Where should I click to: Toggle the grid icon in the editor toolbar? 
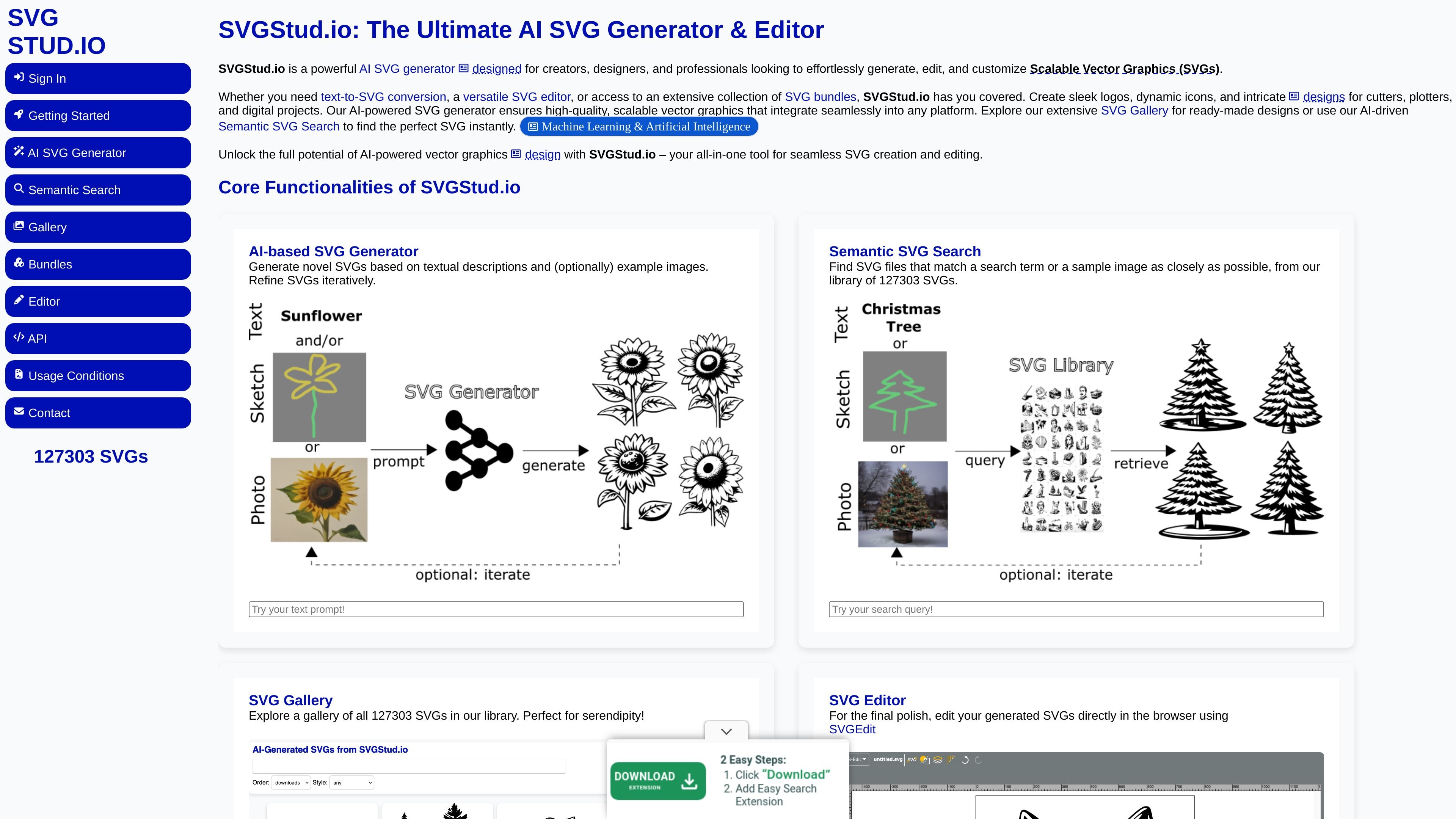(x=951, y=760)
